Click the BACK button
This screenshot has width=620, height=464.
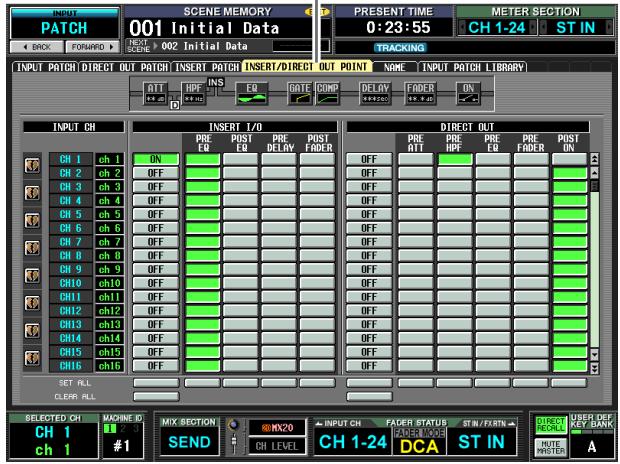click(x=37, y=47)
